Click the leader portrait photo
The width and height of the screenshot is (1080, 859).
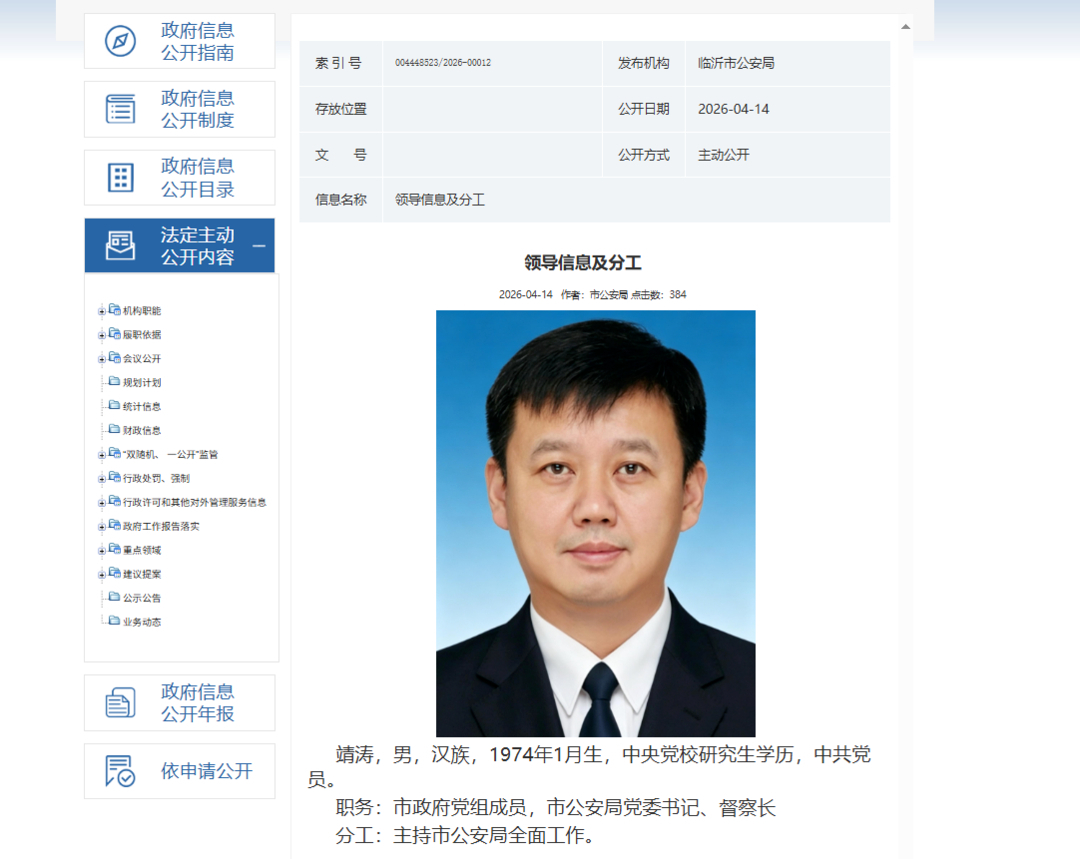coord(595,523)
